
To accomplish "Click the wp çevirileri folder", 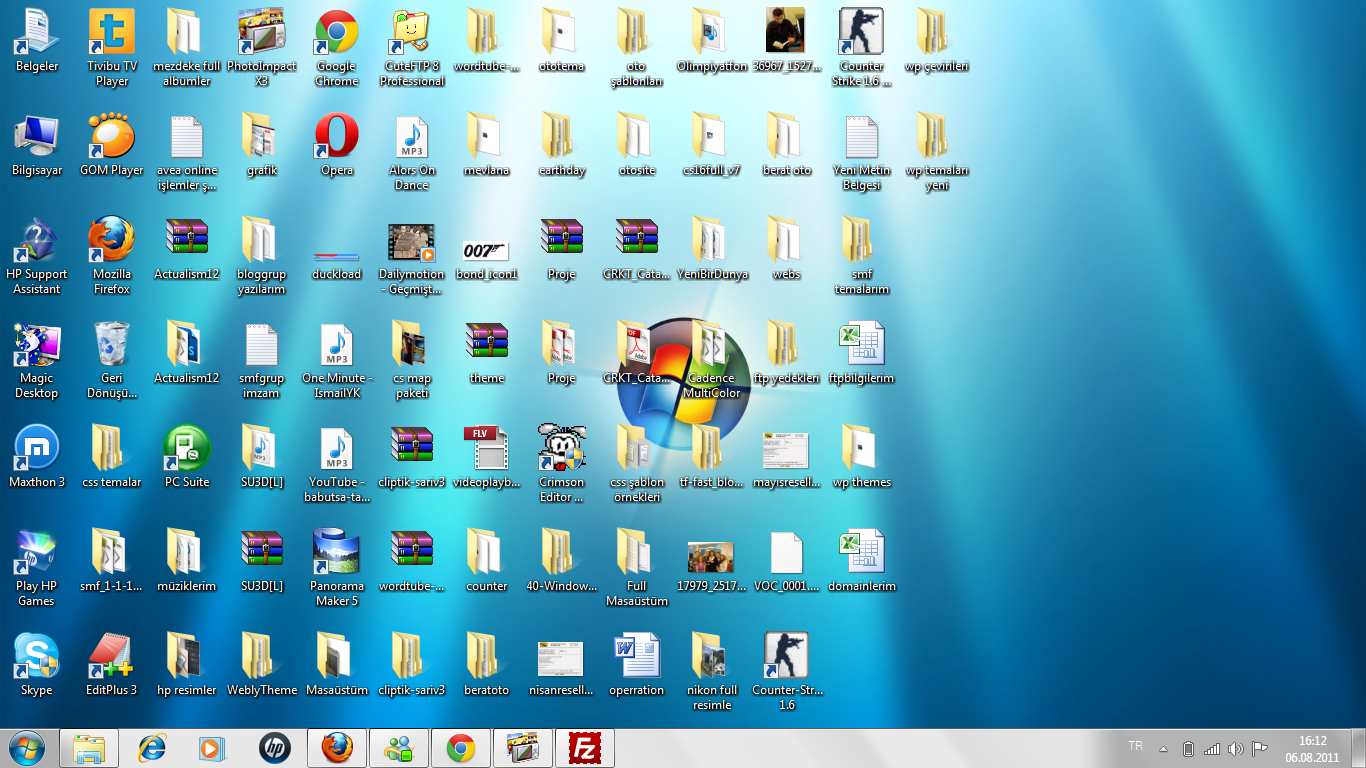I will pyautogui.click(x=937, y=40).
